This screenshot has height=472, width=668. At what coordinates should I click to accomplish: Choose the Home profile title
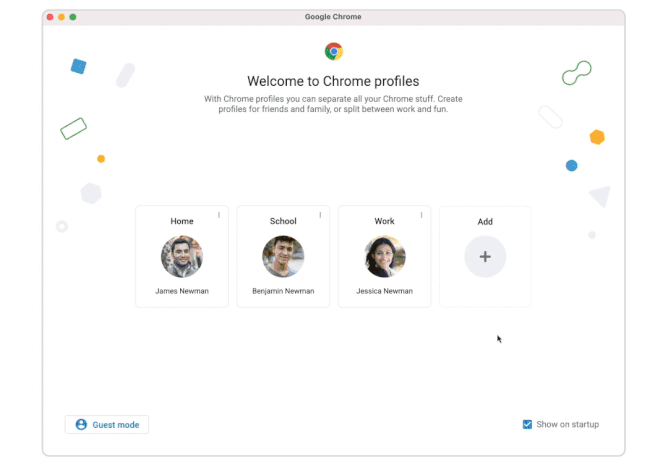[182, 222]
